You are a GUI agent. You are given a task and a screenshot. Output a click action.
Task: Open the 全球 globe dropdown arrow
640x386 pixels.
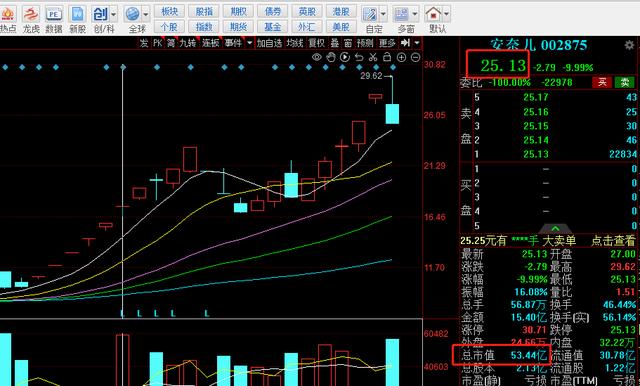point(146,15)
